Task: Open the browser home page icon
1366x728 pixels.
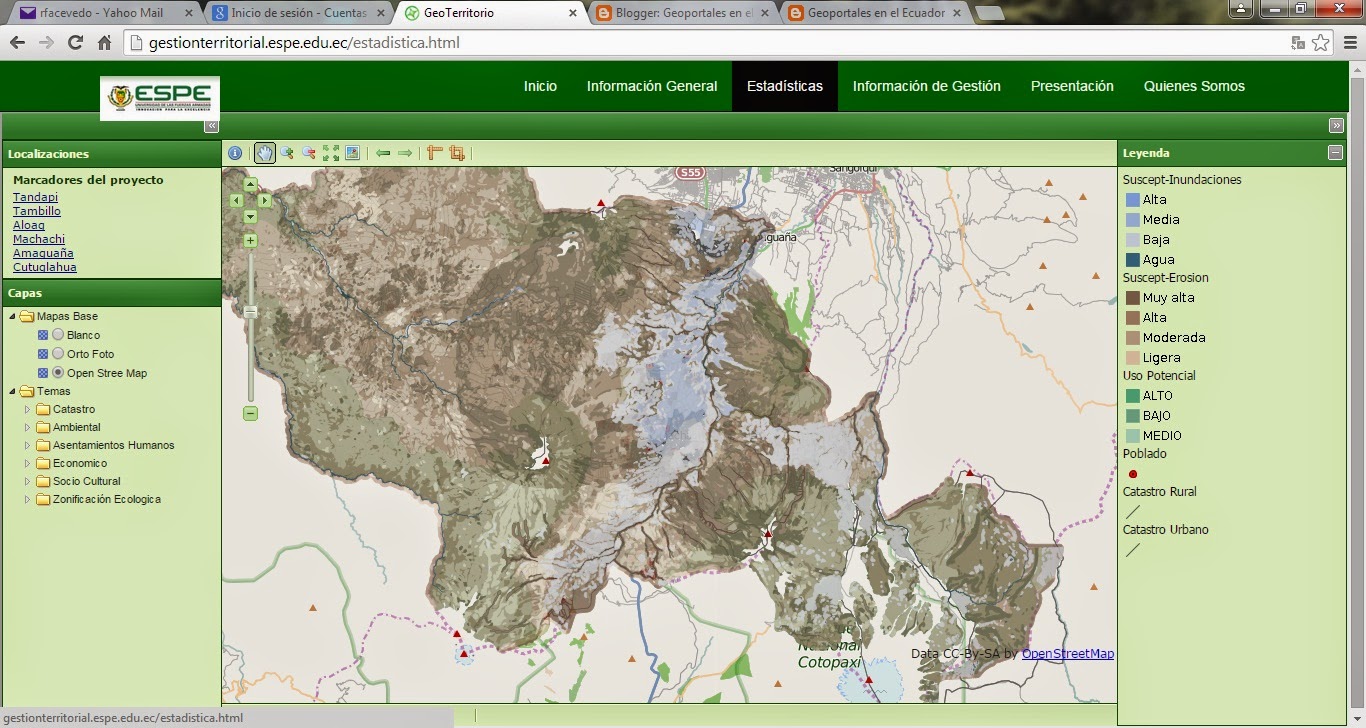Action: tap(104, 43)
